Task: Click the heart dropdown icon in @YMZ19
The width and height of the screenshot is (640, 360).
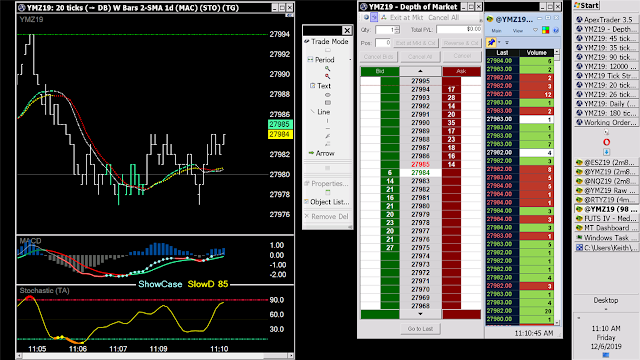Action: coord(536,30)
